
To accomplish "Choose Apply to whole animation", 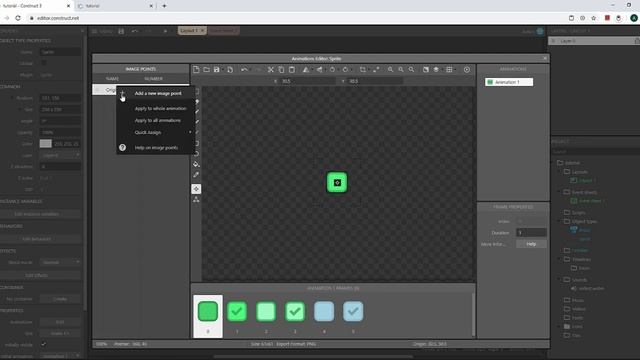I will (160, 109).
